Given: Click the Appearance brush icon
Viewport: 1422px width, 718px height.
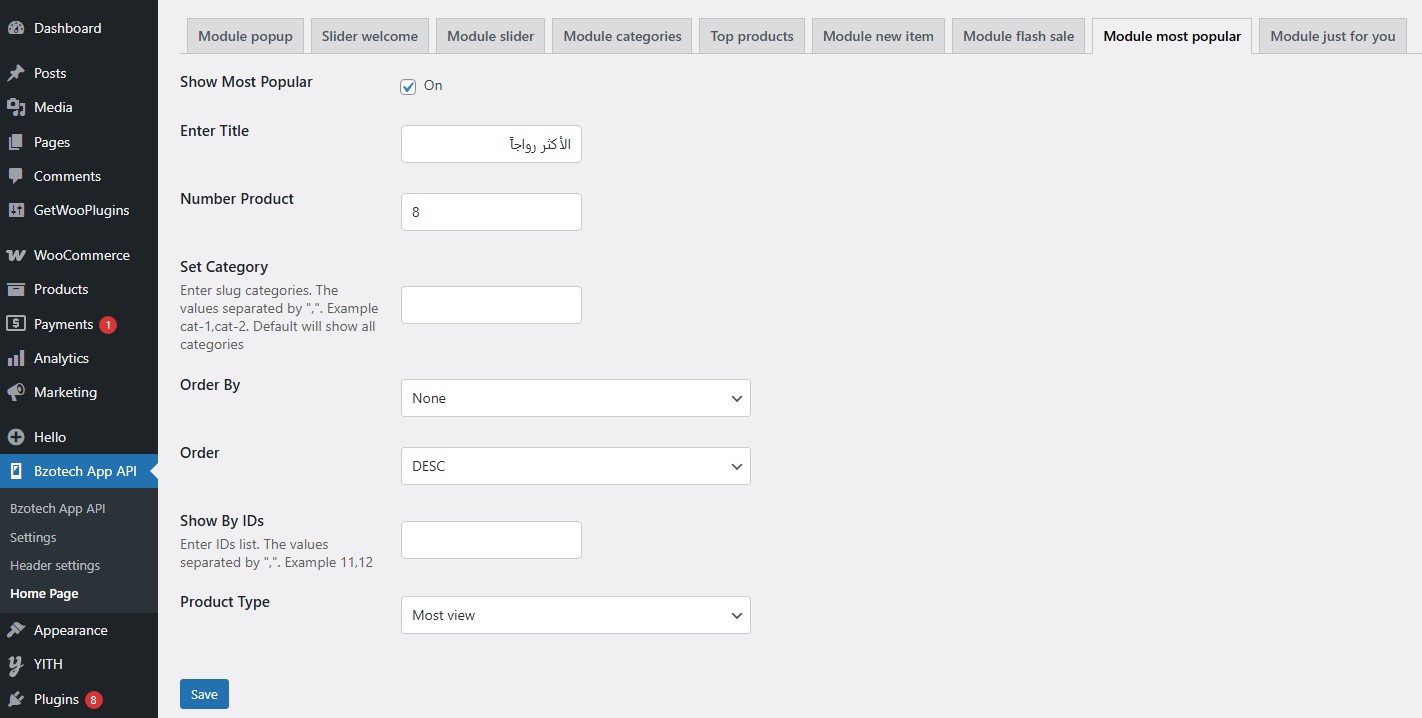Looking at the screenshot, I should 16,630.
